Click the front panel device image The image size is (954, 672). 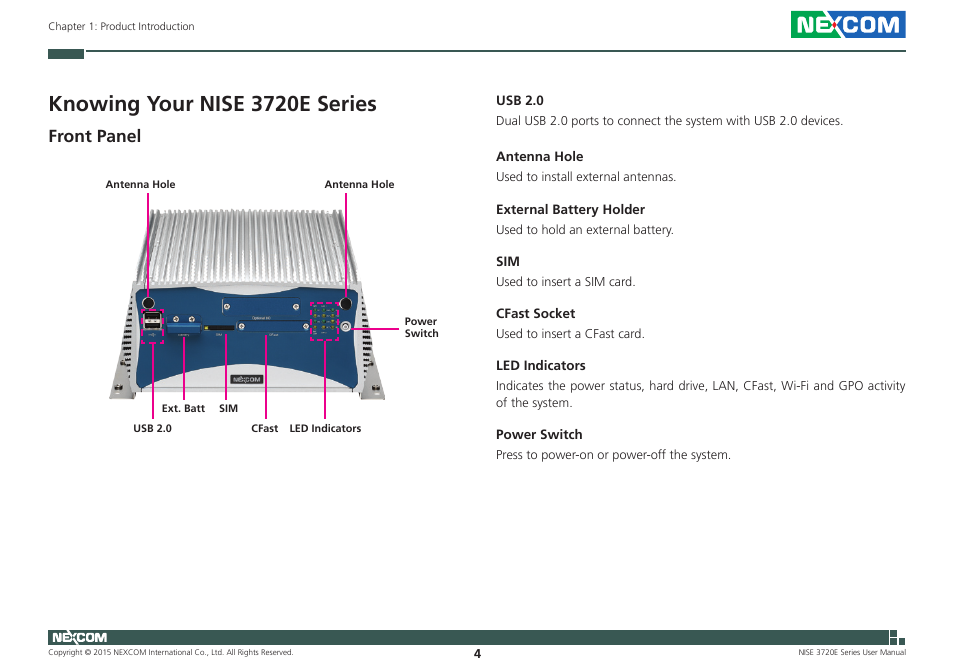coord(246,305)
